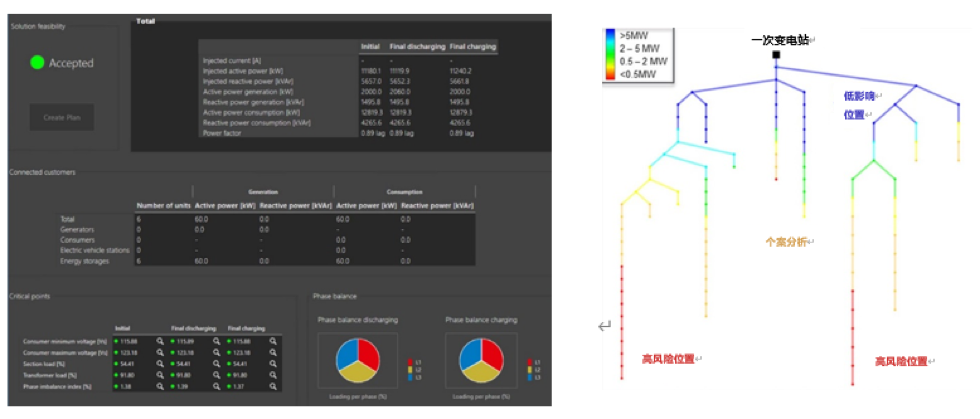
Task: Click the Number of units column header
Action: pos(162,206)
